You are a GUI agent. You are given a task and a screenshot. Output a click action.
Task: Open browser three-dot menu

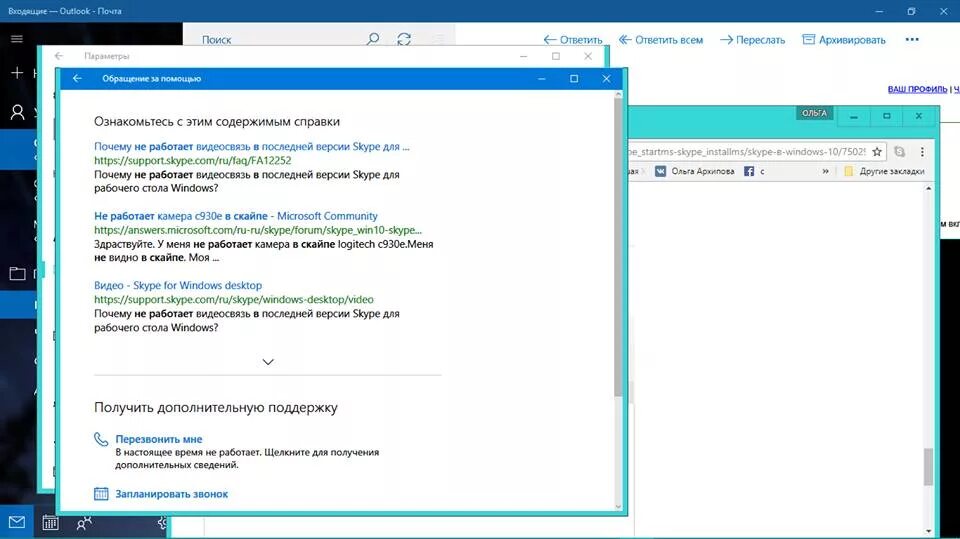pos(922,151)
